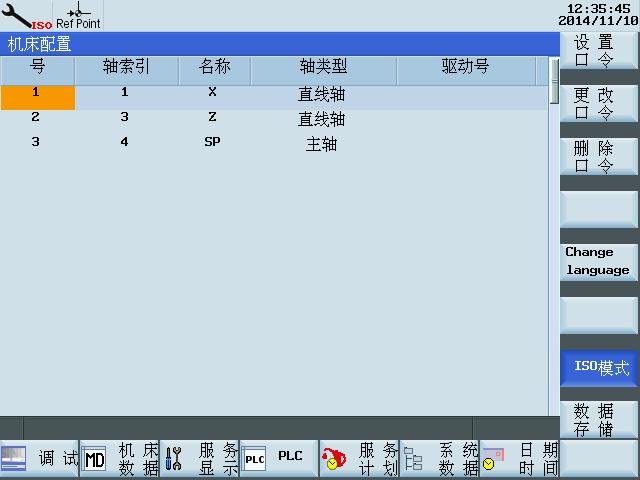Image resolution: width=640 pixels, height=480 pixels.
Task: Click the 主轴 axis type cell
Action: [322, 144]
